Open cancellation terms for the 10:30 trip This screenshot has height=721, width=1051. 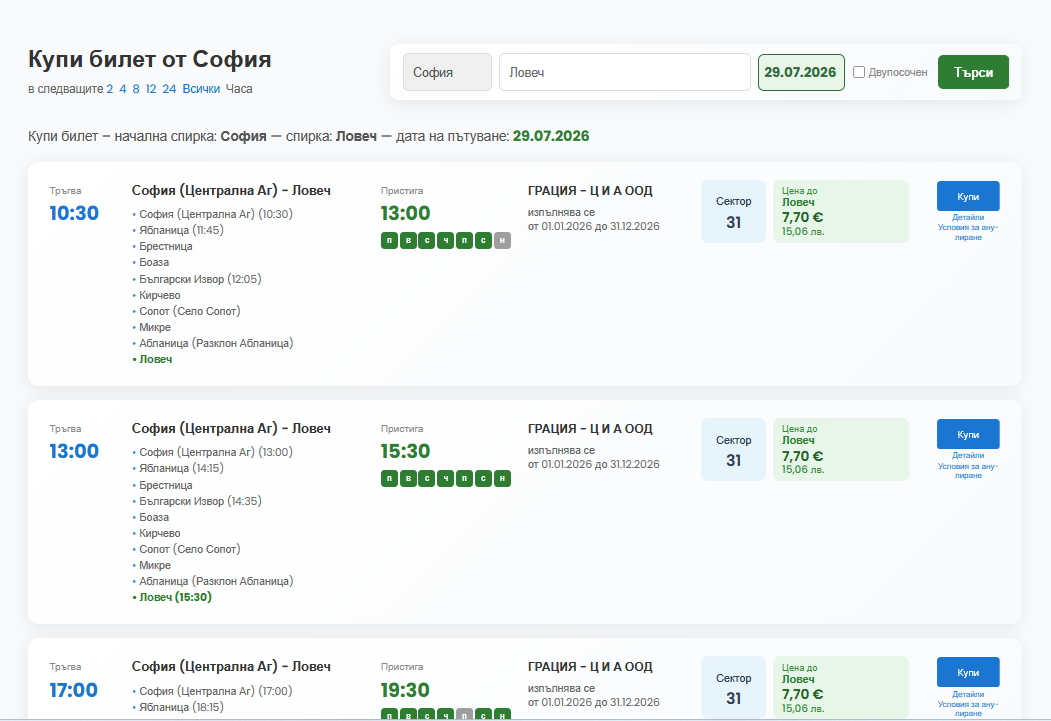(968, 233)
